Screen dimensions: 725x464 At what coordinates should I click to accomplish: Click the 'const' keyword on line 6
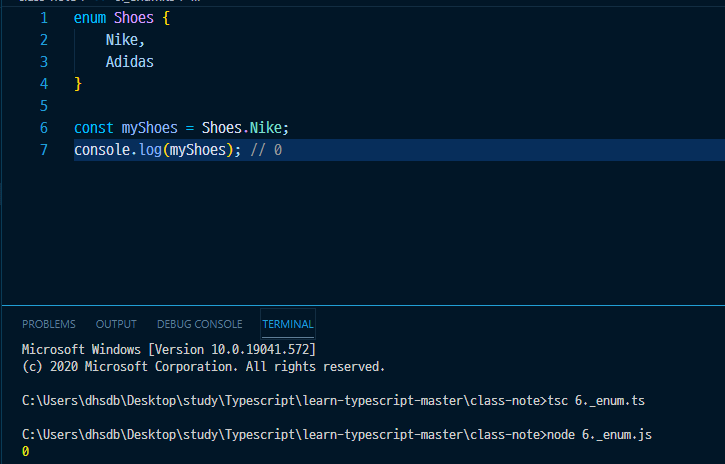[93, 128]
